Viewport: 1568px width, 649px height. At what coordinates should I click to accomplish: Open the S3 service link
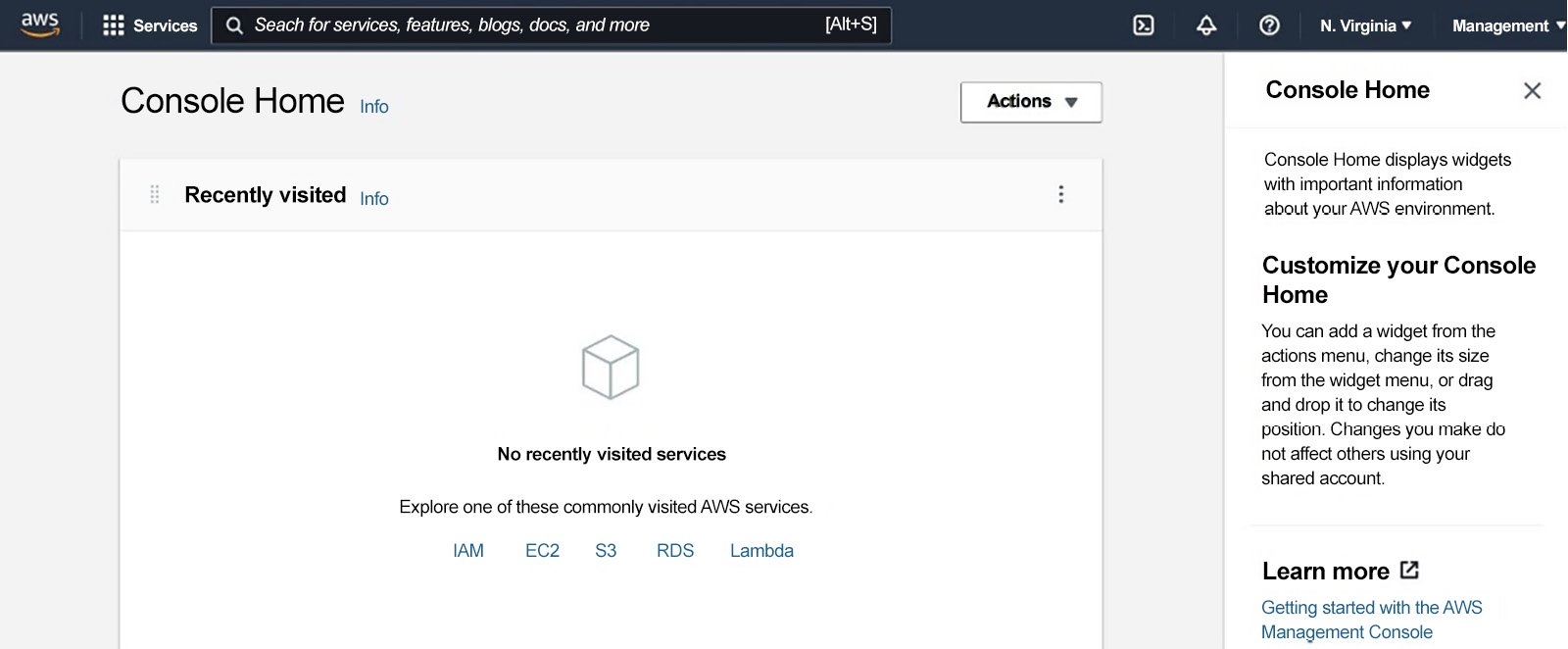click(606, 551)
